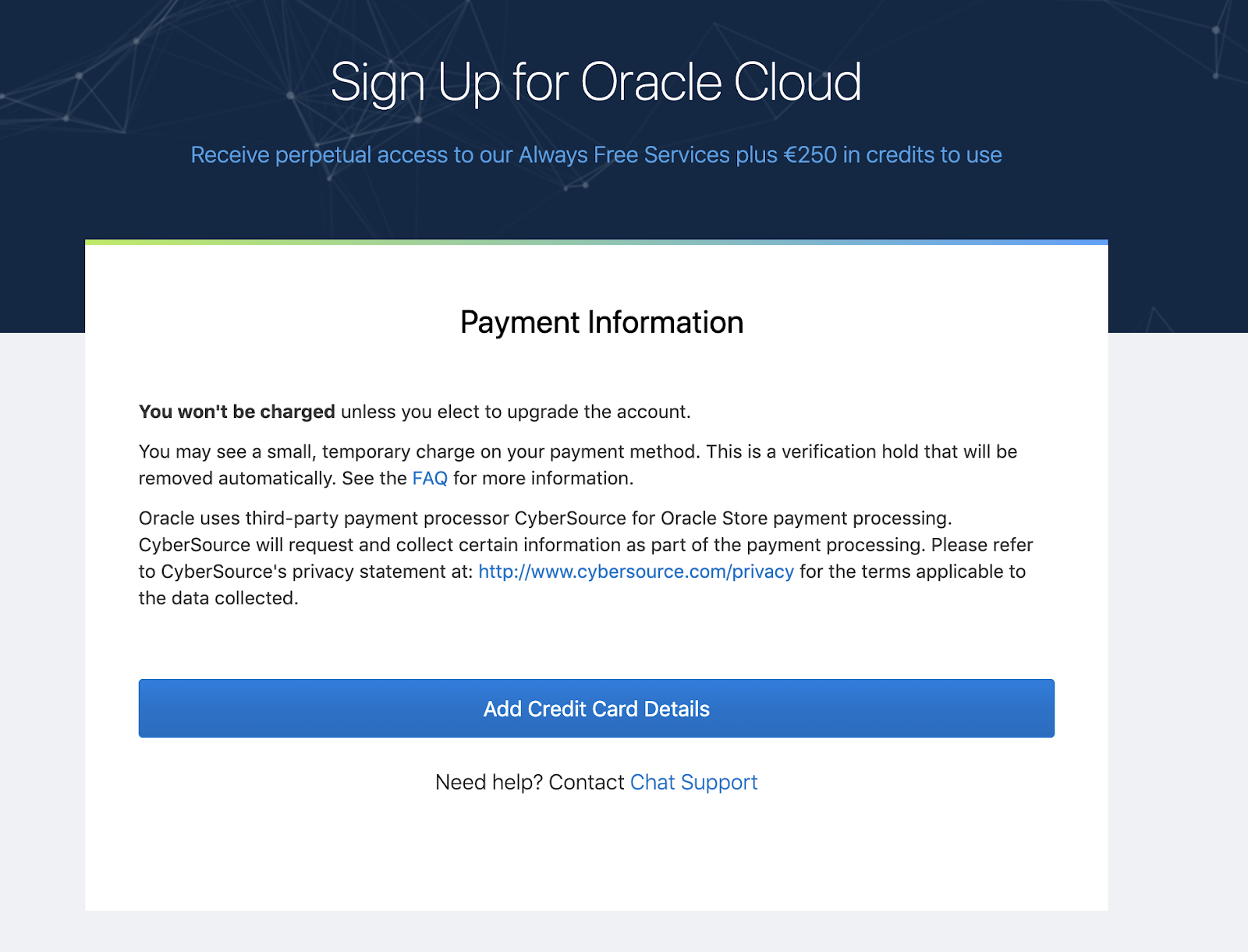This screenshot has width=1248, height=952.
Task: Click the Chat Support hyperlink text
Action: tap(693, 782)
